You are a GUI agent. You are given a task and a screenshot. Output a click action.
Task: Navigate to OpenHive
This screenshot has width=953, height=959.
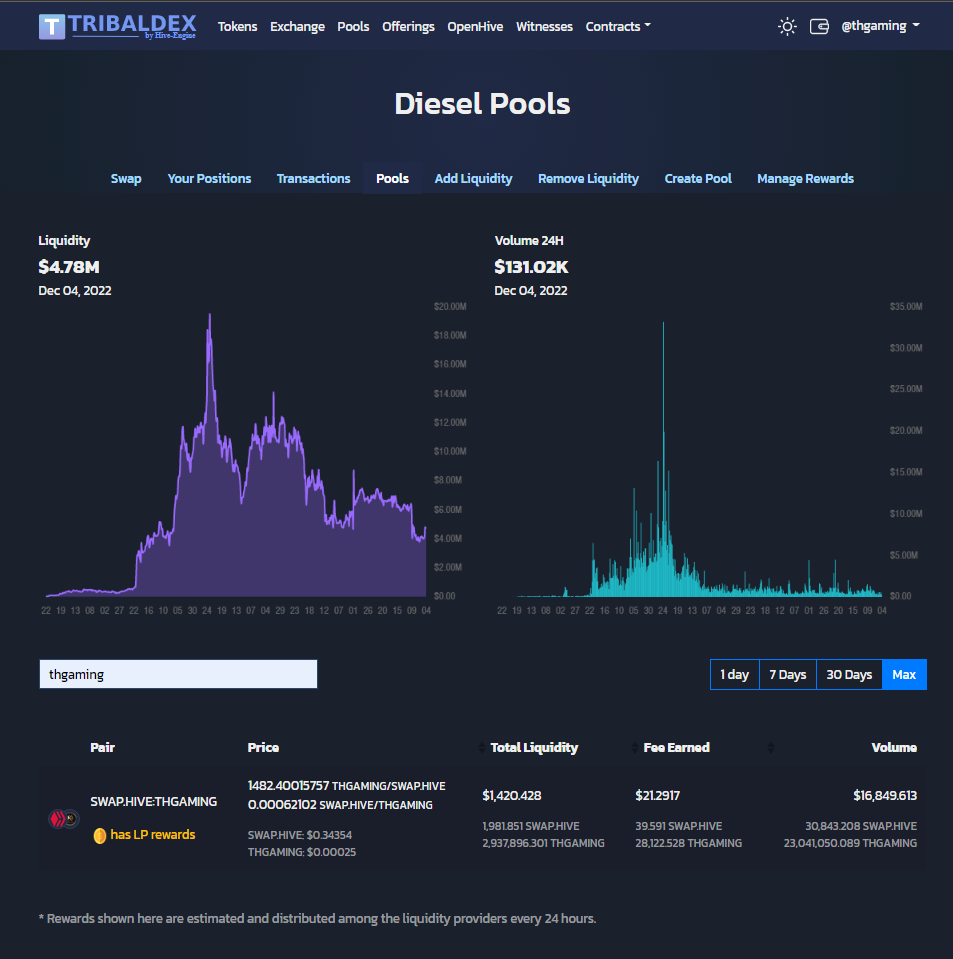point(475,26)
